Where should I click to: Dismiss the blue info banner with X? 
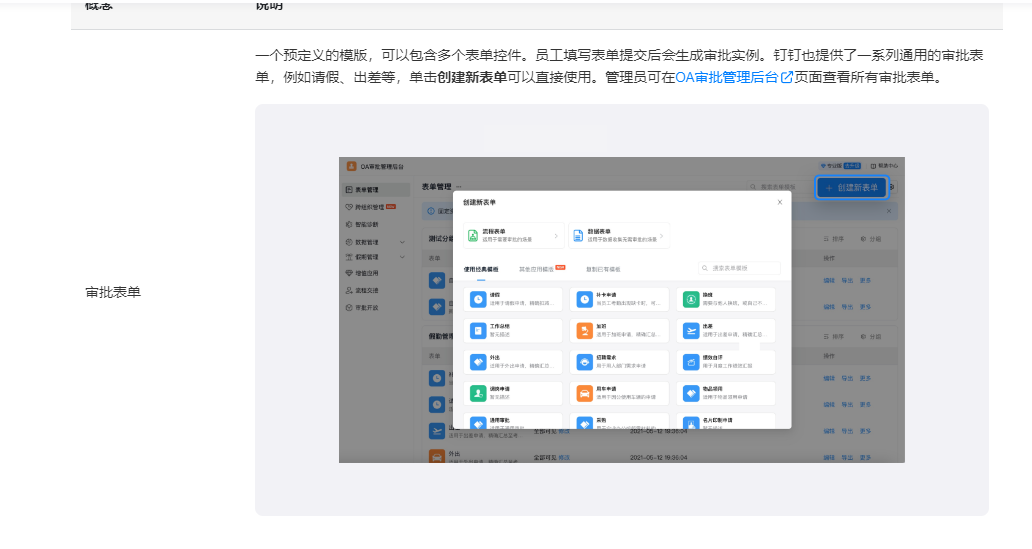(889, 211)
